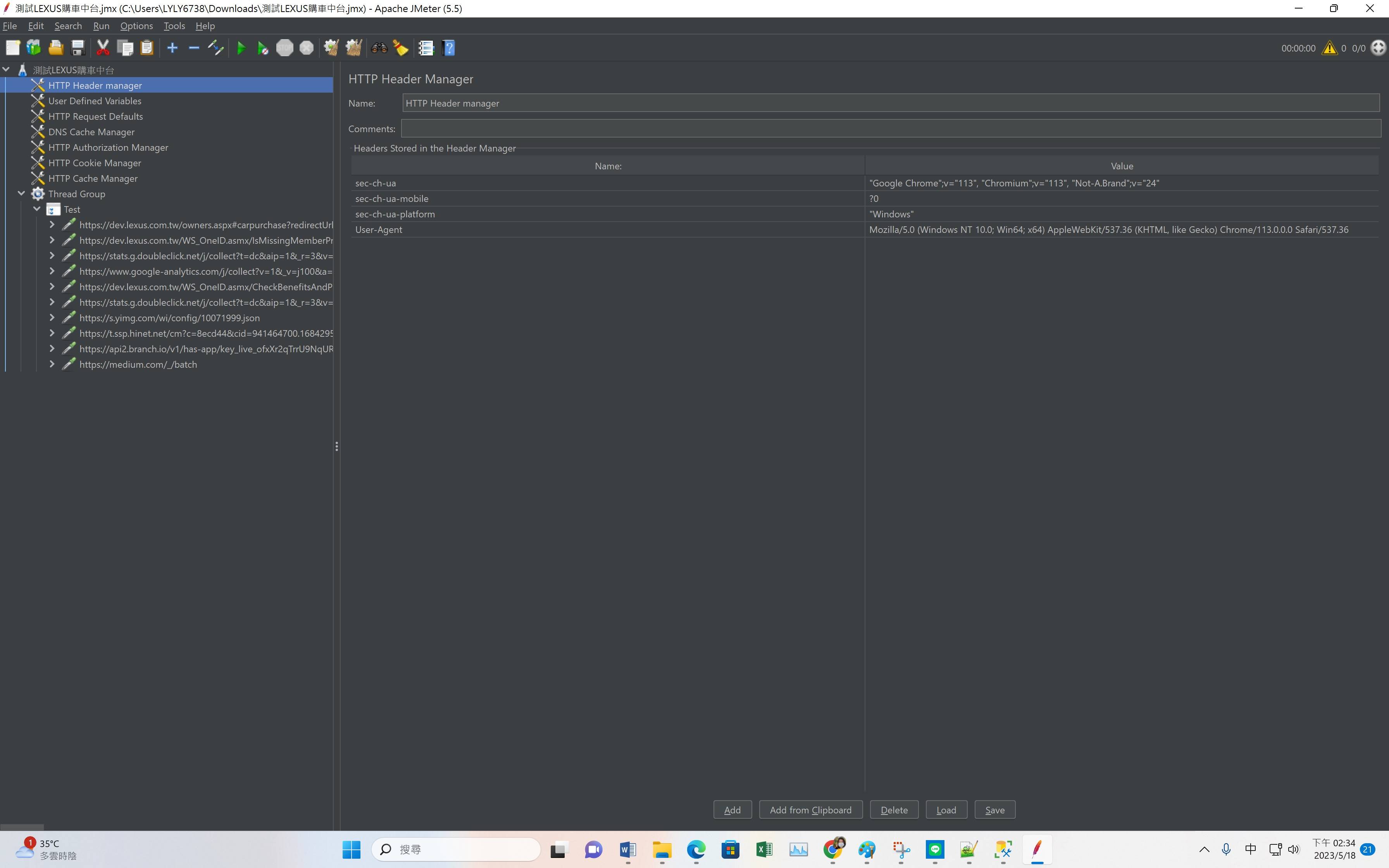The width and height of the screenshot is (1389, 868).
Task: Collapse the Thread Group node
Action: click(22, 193)
